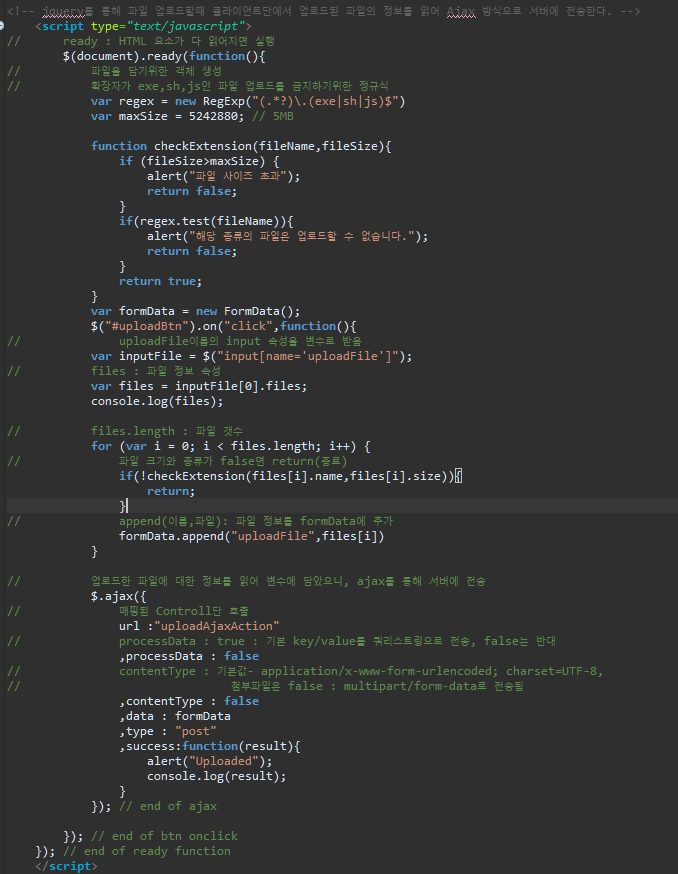
Task: Click the formData.append("uploadFile",files[i]) line
Action: coord(251,536)
